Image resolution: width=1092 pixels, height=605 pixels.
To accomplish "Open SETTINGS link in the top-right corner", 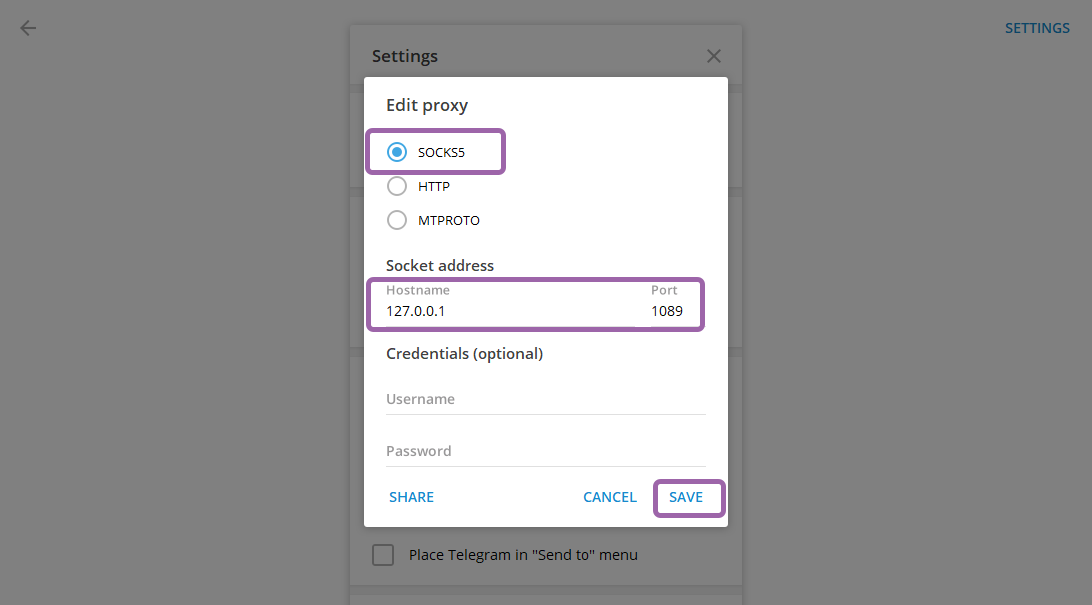I will pyautogui.click(x=1037, y=28).
